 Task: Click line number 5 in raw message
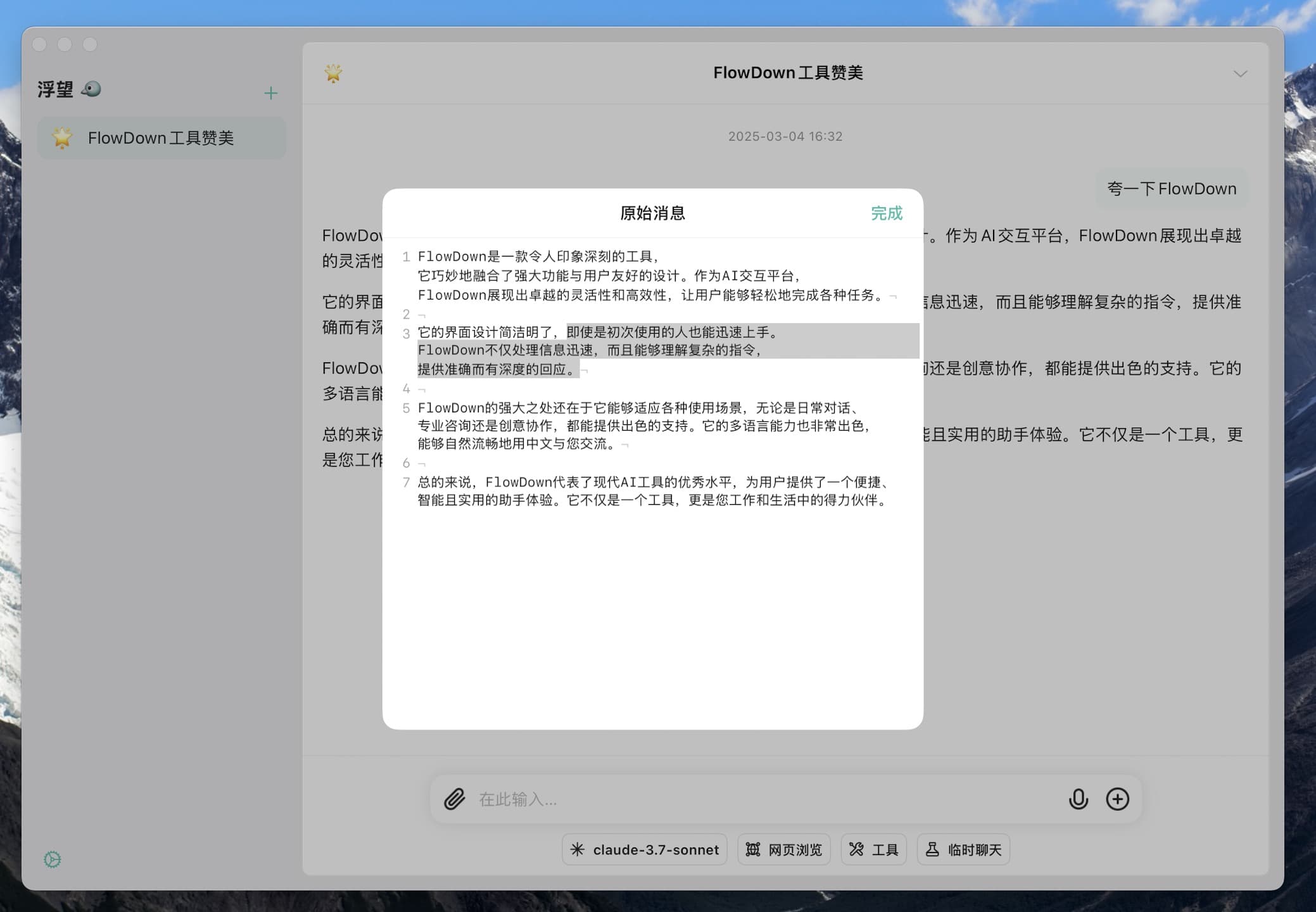tap(406, 408)
